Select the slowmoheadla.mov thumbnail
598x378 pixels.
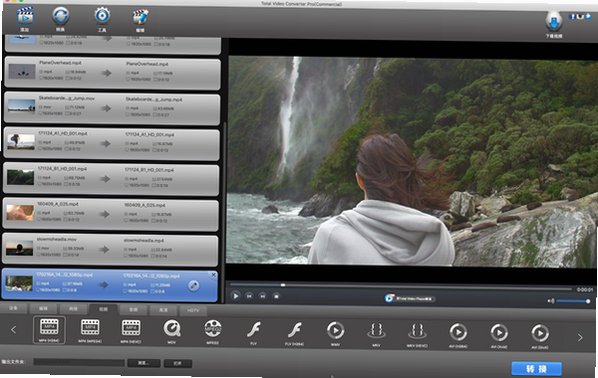coord(19,248)
